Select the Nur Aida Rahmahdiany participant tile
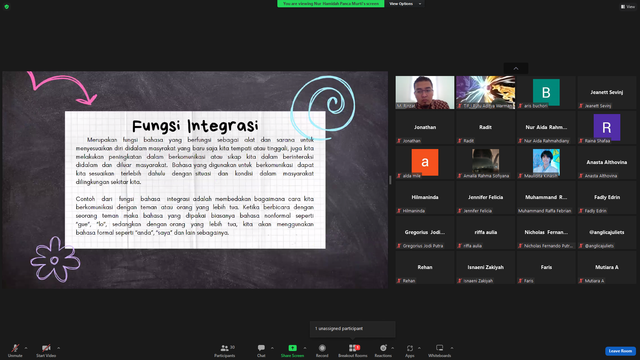Image resolution: width=640 pixels, height=360 pixels. [546, 127]
